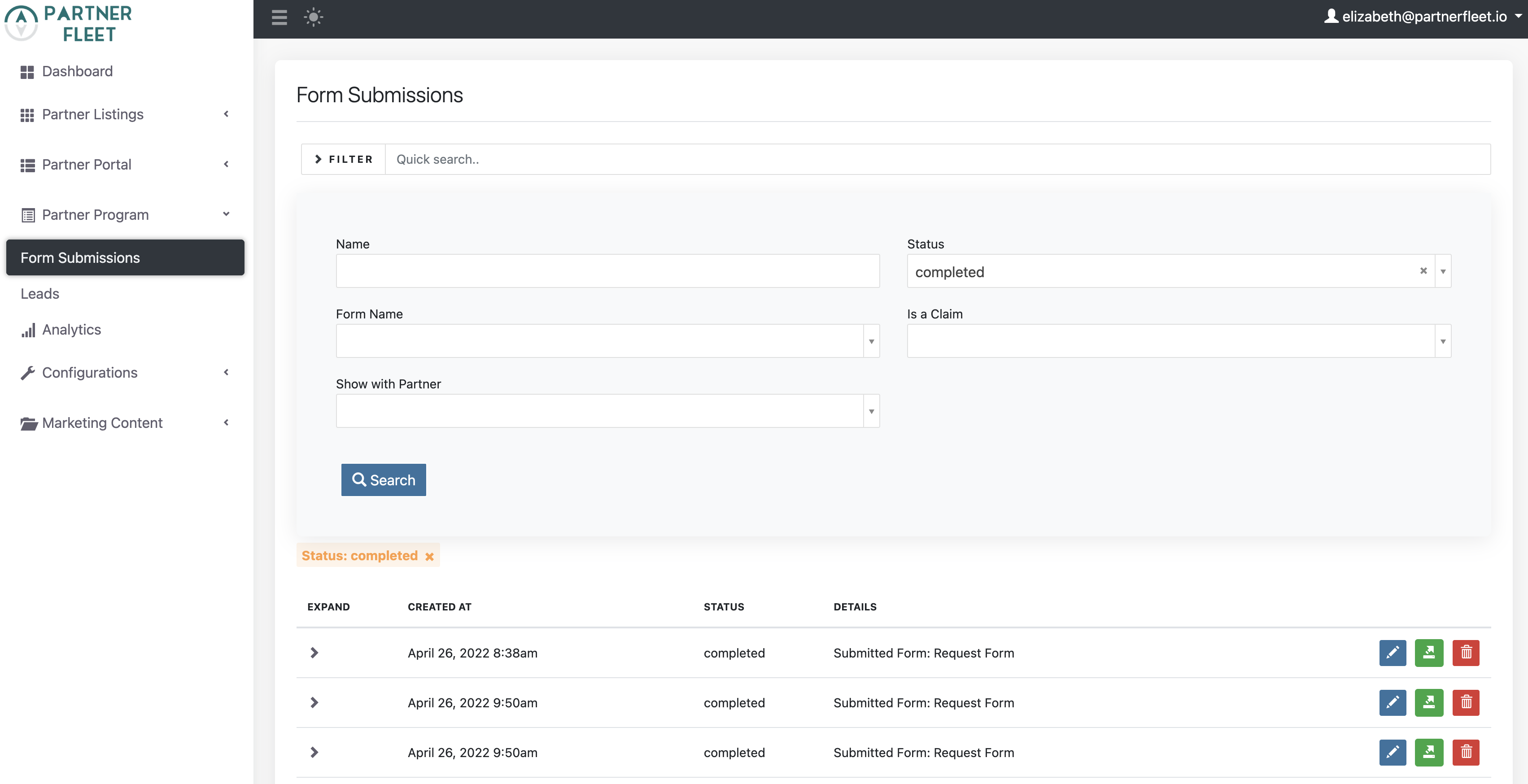Expand the Marketing Content menu
Screen dimensions: 1528x784
coord(125,423)
